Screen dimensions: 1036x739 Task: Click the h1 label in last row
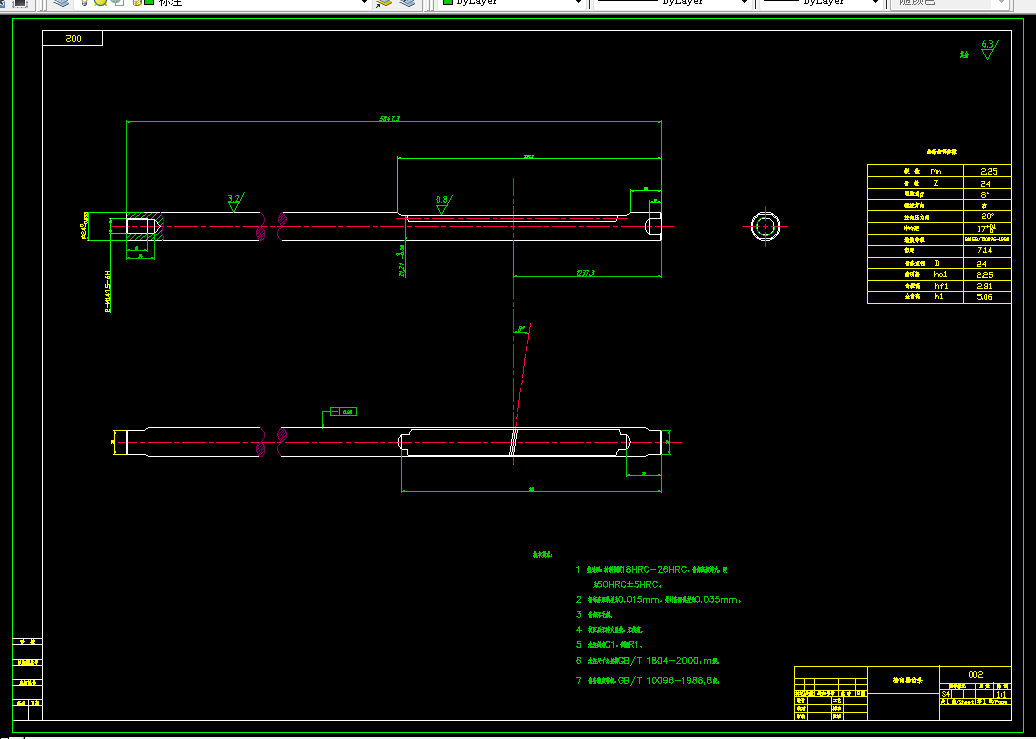[939, 297]
